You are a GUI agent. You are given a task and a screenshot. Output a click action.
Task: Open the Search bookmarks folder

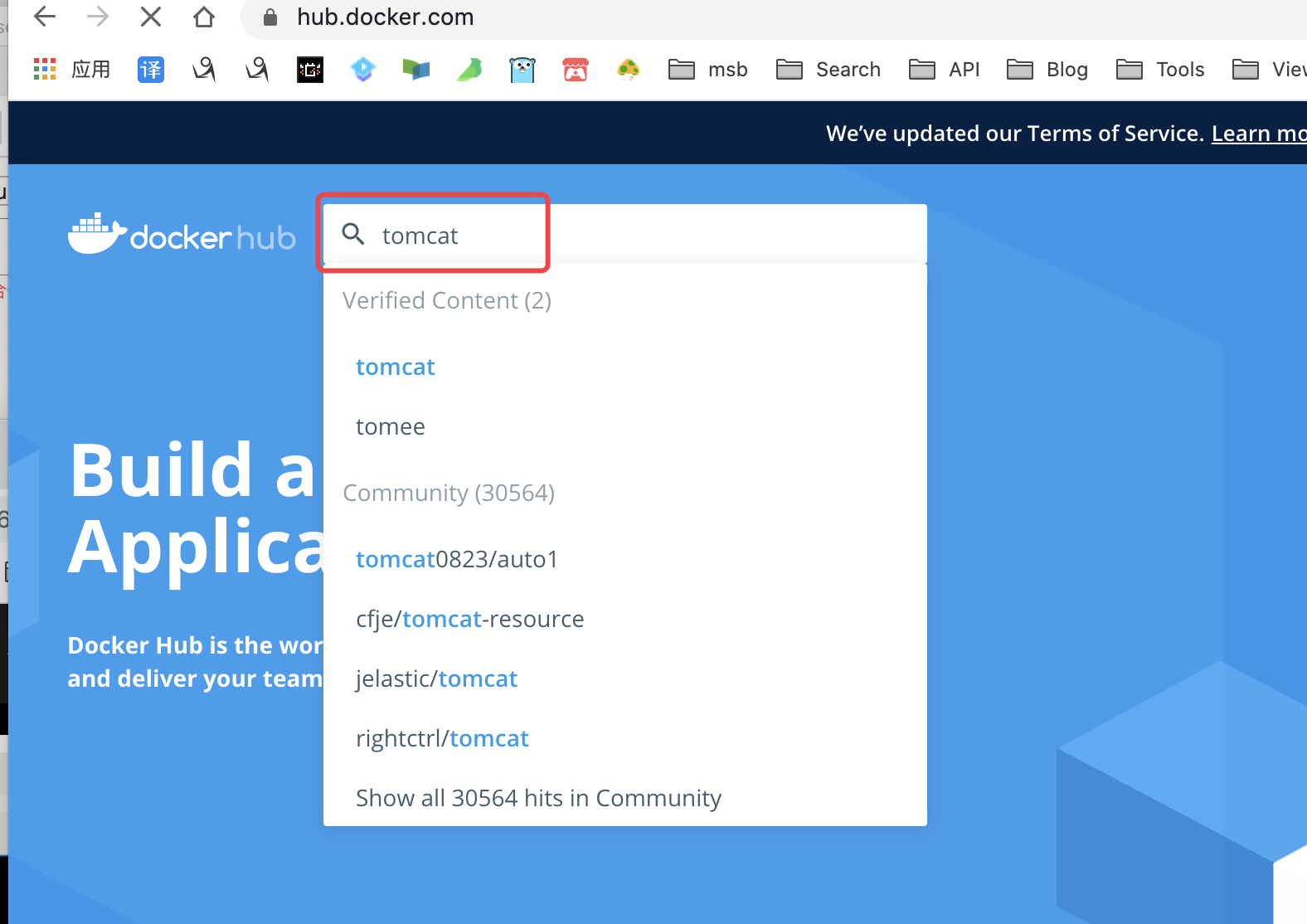tap(828, 70)
